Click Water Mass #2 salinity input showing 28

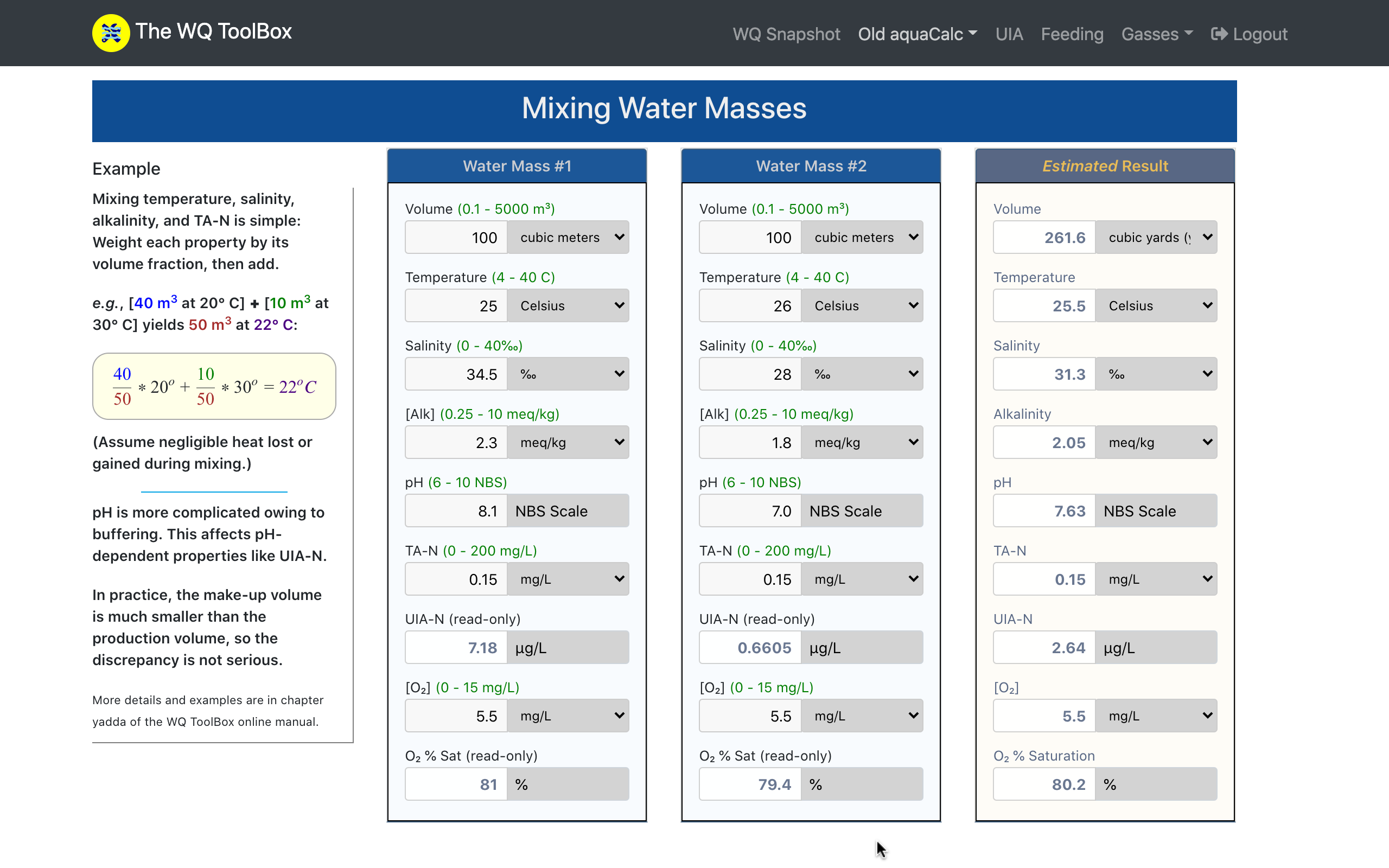click(750, 374)
